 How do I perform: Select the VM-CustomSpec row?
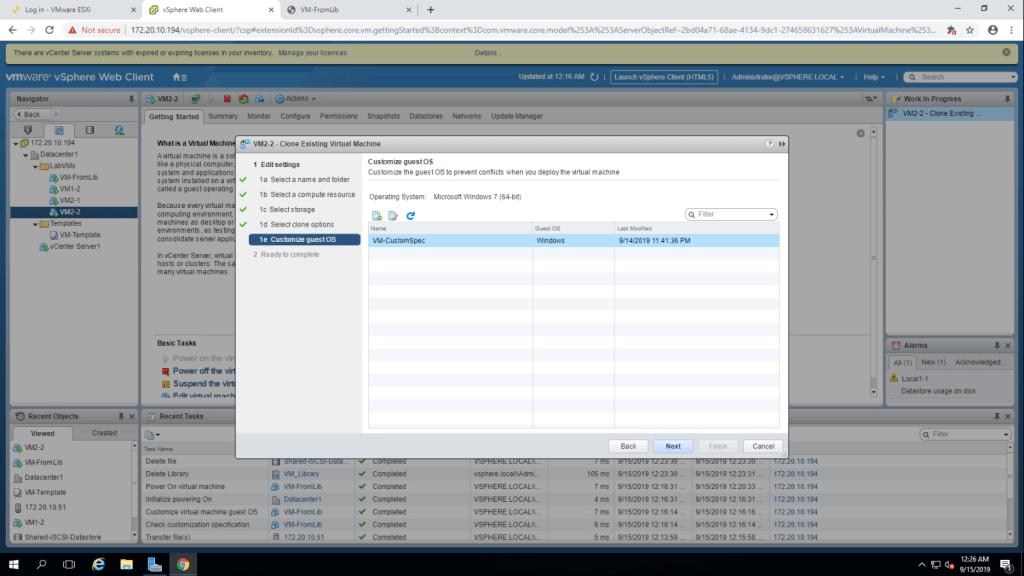pos(450,241)
